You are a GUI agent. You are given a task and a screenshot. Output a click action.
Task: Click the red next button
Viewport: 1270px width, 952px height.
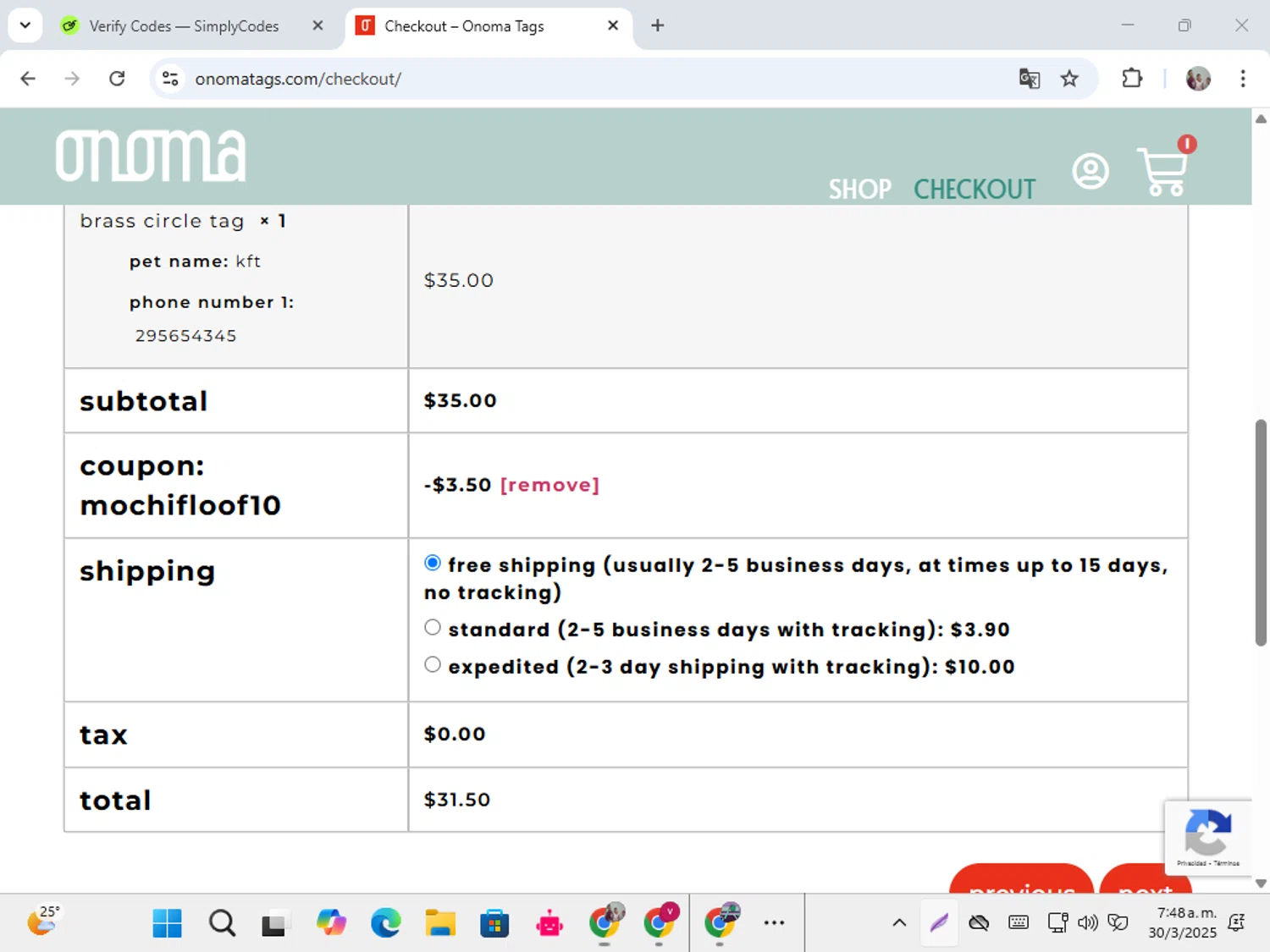pyautogui.click(x=1146, y=879)
